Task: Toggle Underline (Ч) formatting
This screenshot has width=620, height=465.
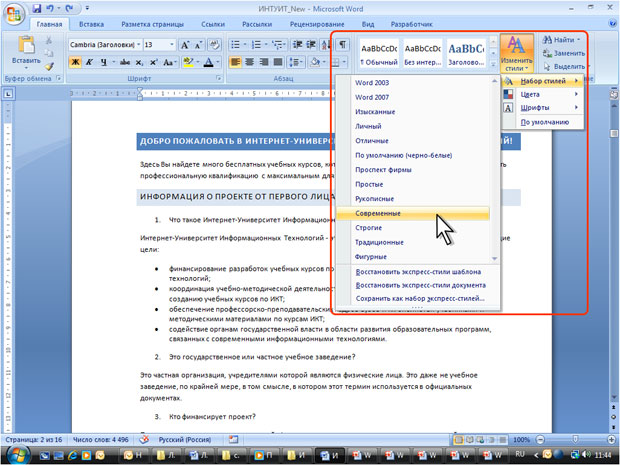Action: 104,62
